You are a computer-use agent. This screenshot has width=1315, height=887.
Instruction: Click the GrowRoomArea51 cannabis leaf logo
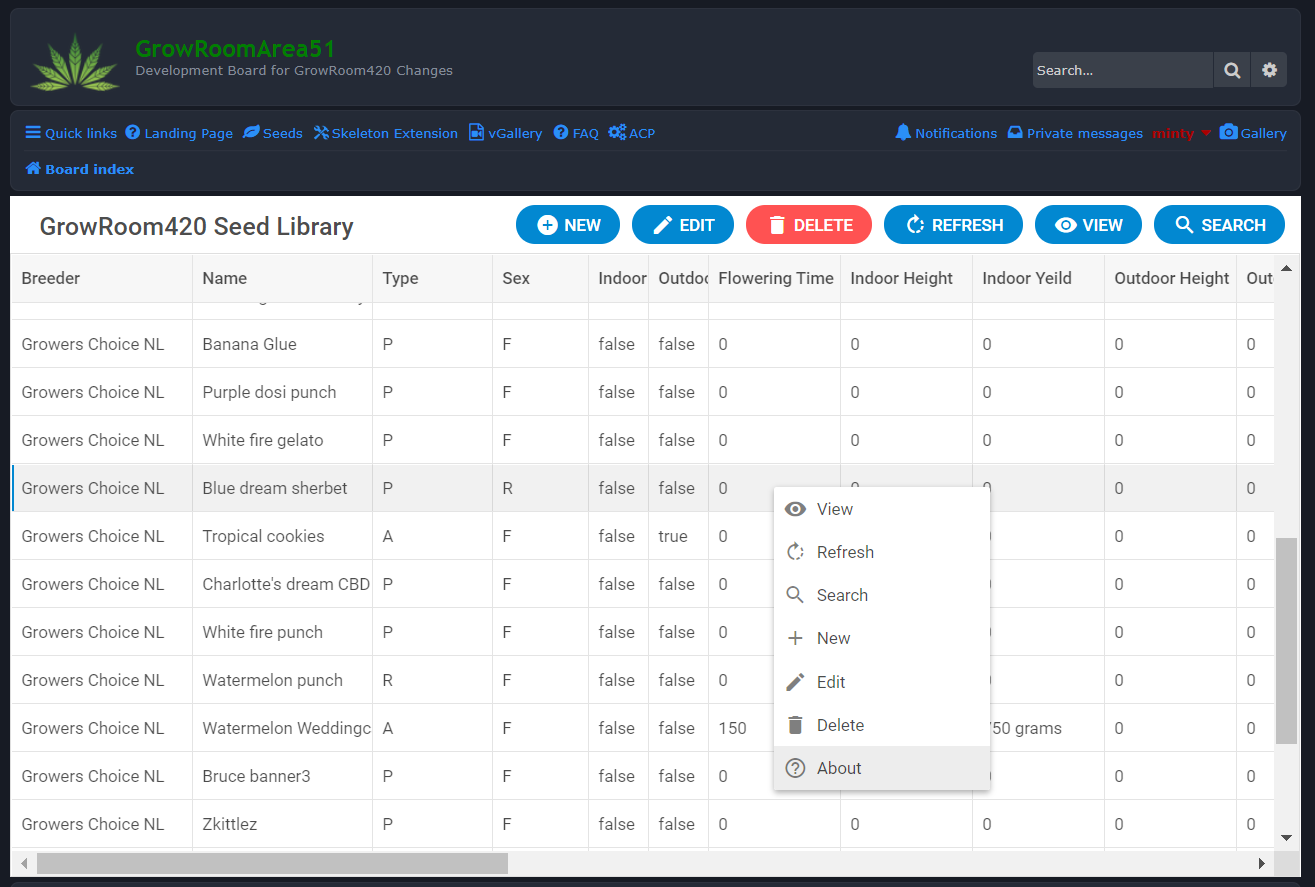75,63
